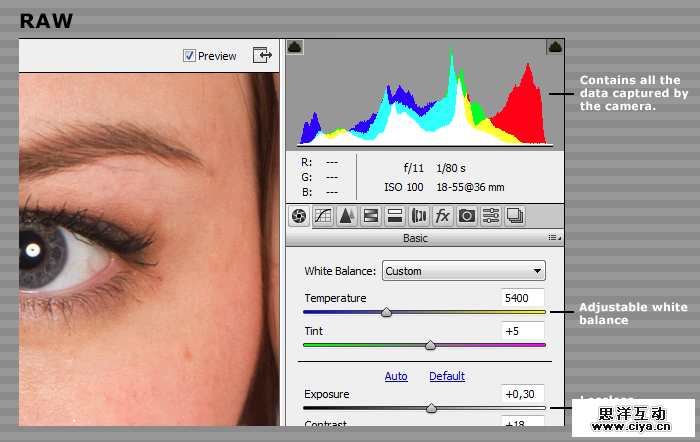The image size is (700, 442).
Task: Open the Lens Corrections tab
Action: [x=418, y=216]
